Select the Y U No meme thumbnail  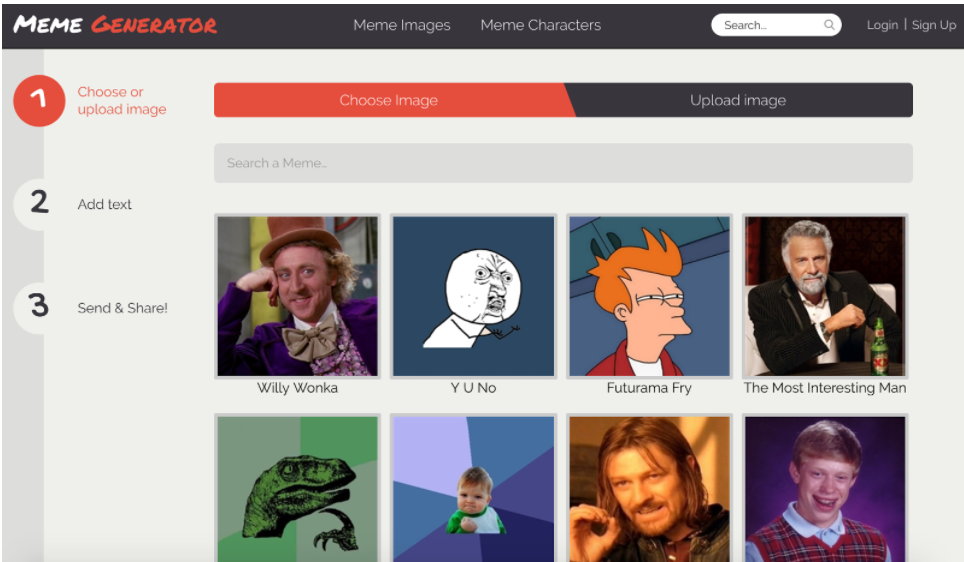pos(473,296)
